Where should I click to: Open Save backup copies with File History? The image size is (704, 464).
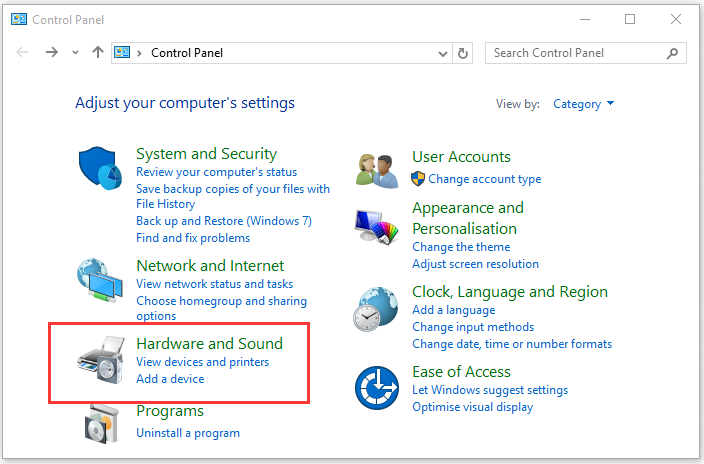pos(233,196)
